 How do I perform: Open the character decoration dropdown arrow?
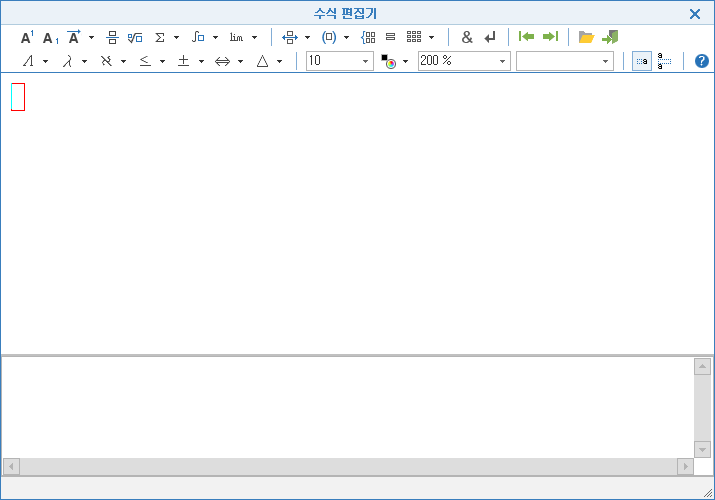[91, 37]
